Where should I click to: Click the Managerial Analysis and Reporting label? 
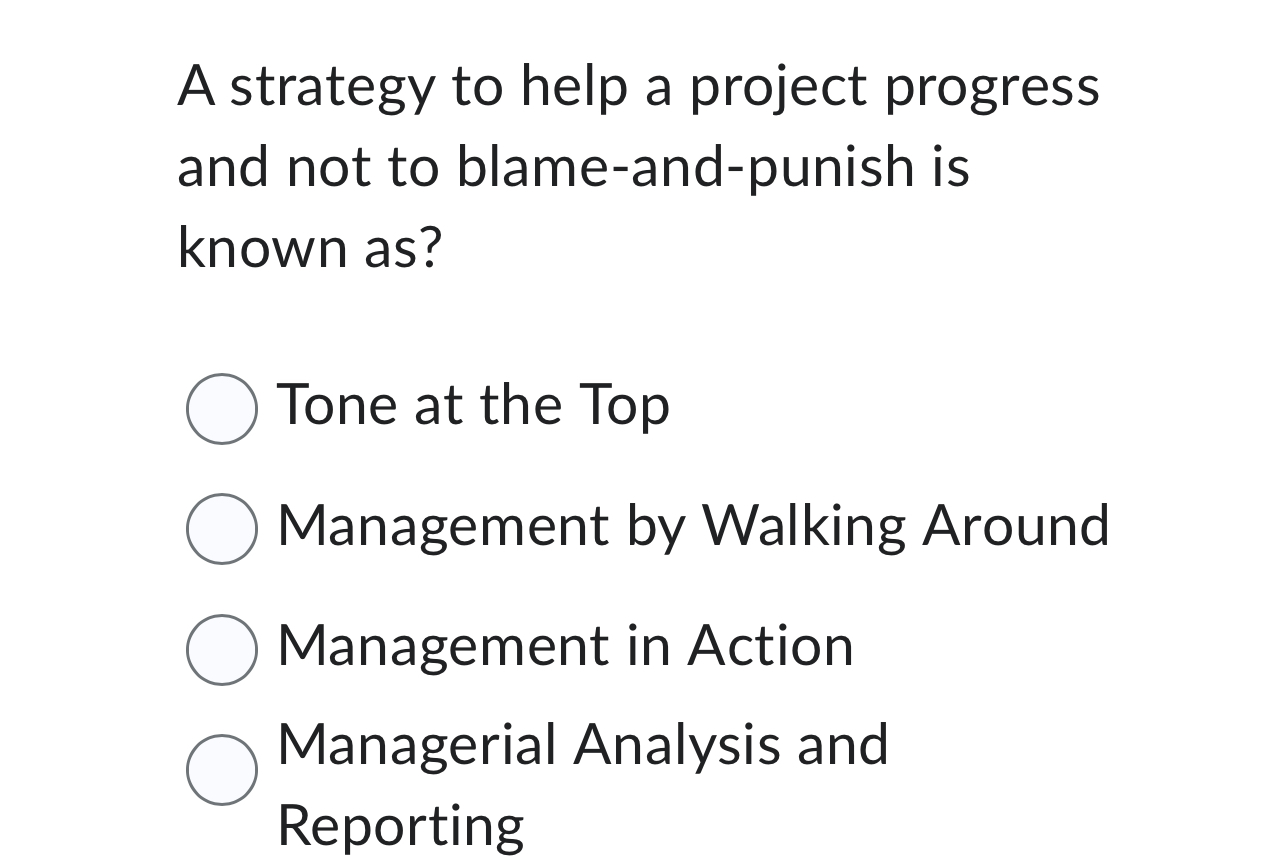(582, 745)
